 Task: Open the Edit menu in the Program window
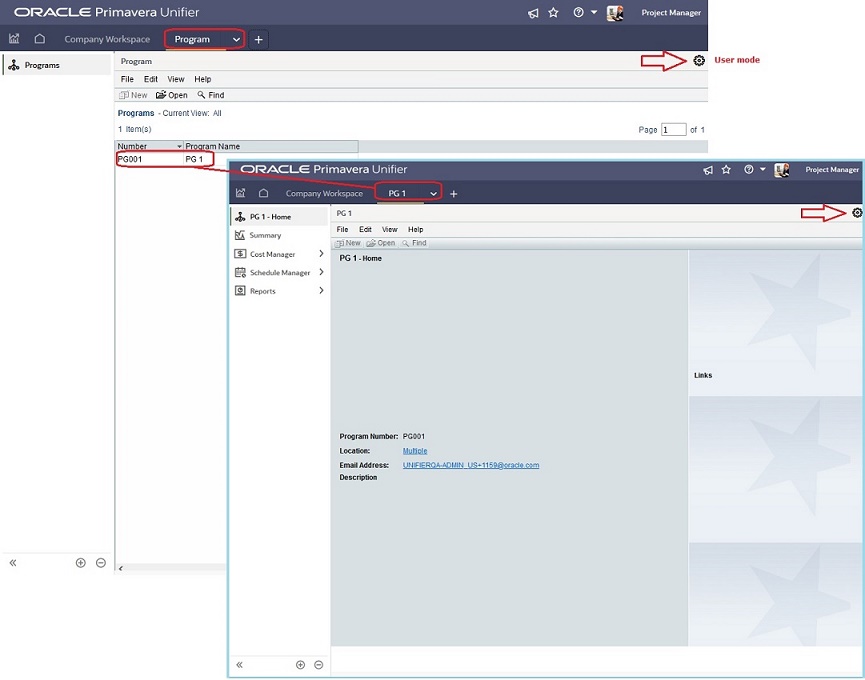point(151,79)
